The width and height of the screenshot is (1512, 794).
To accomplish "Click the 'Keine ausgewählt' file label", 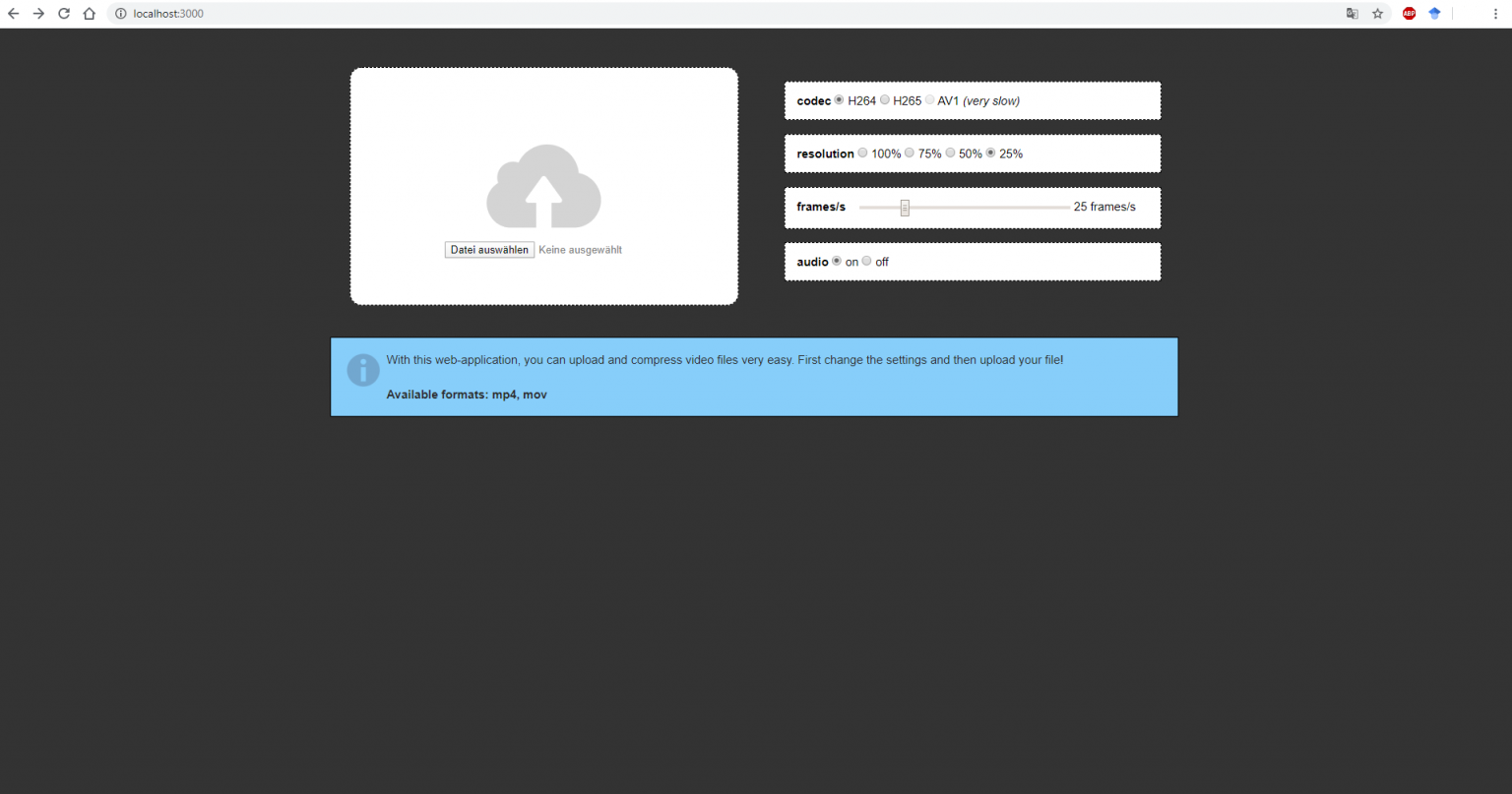I will tap(580, 250).
